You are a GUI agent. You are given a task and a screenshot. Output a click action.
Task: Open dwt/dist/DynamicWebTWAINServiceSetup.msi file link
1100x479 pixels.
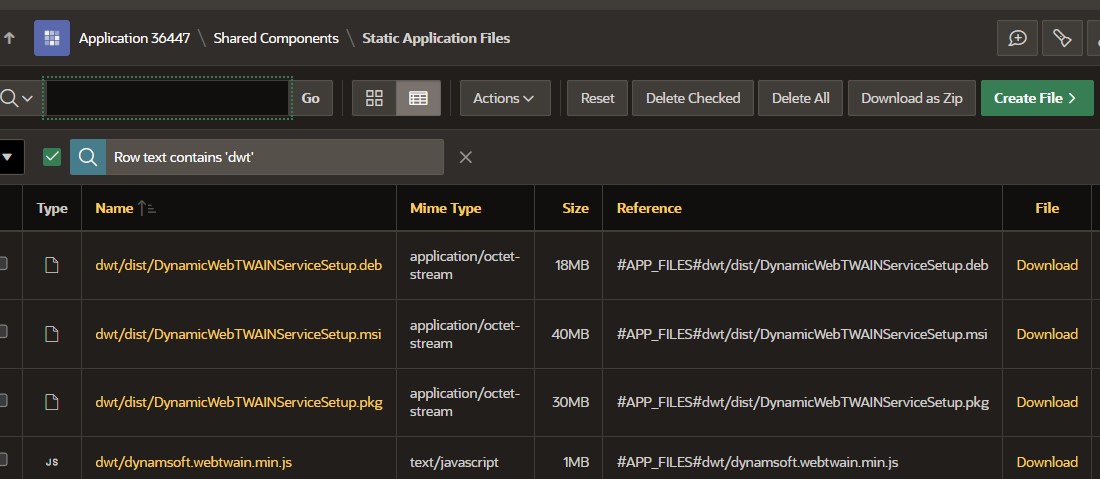coord(239,334)
